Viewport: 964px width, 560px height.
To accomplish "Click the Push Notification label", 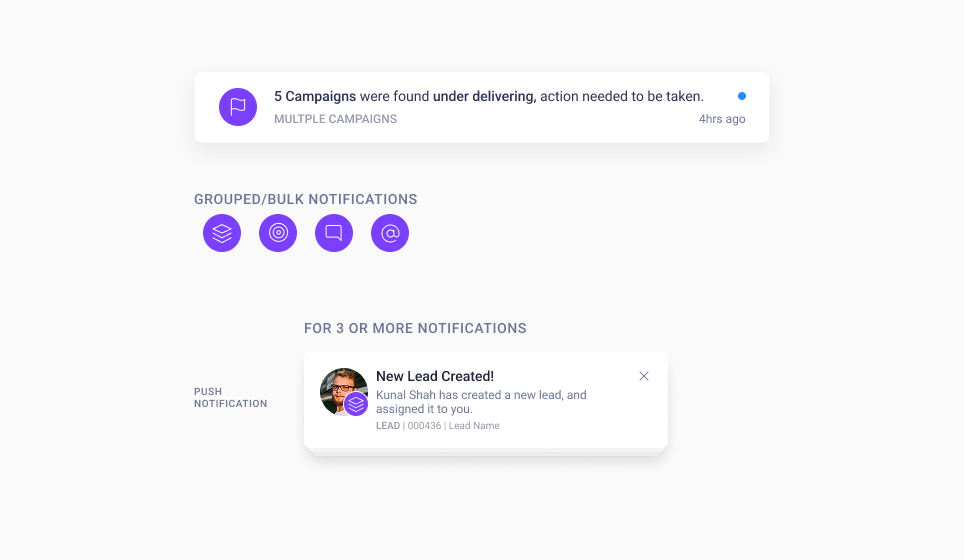I will [231, 398].
